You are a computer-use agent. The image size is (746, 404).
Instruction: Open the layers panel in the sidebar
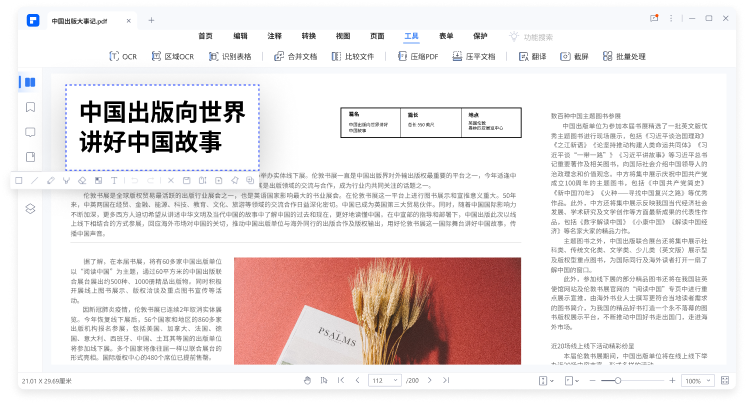[31, 208]
